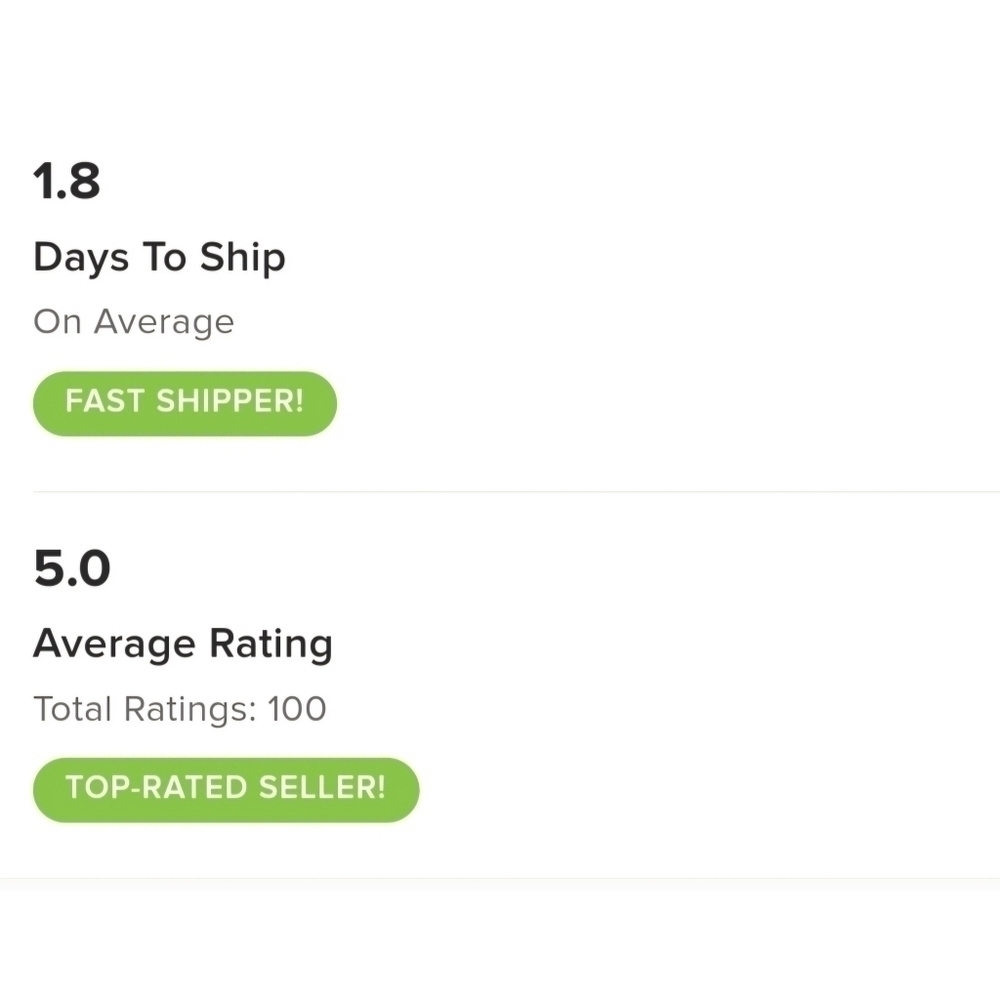Click the FAST SHIPPER! badge
Viewport: 1000px width, 1000px height.
click(185, 403)
